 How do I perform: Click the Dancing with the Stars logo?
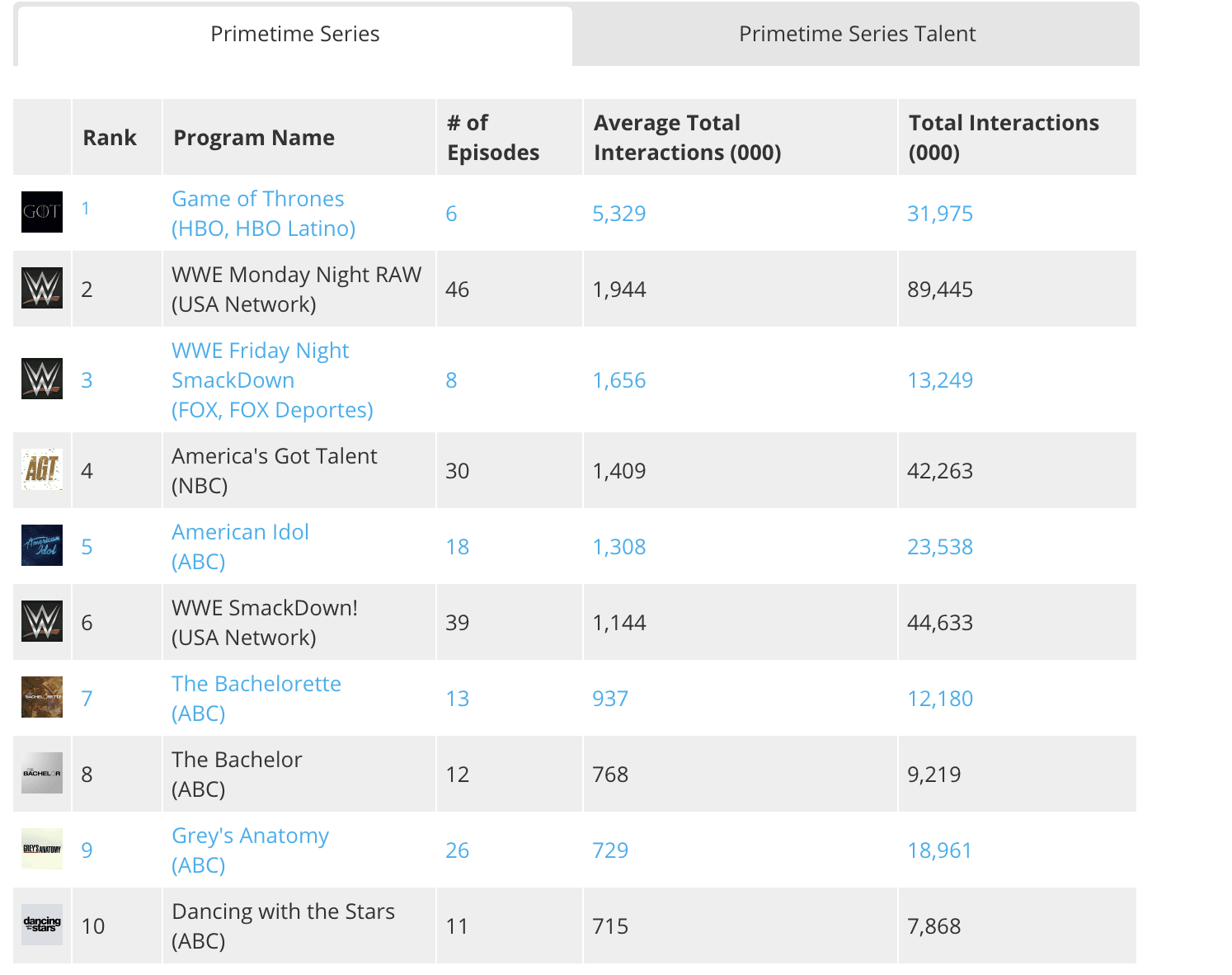[x=42, y=925]
